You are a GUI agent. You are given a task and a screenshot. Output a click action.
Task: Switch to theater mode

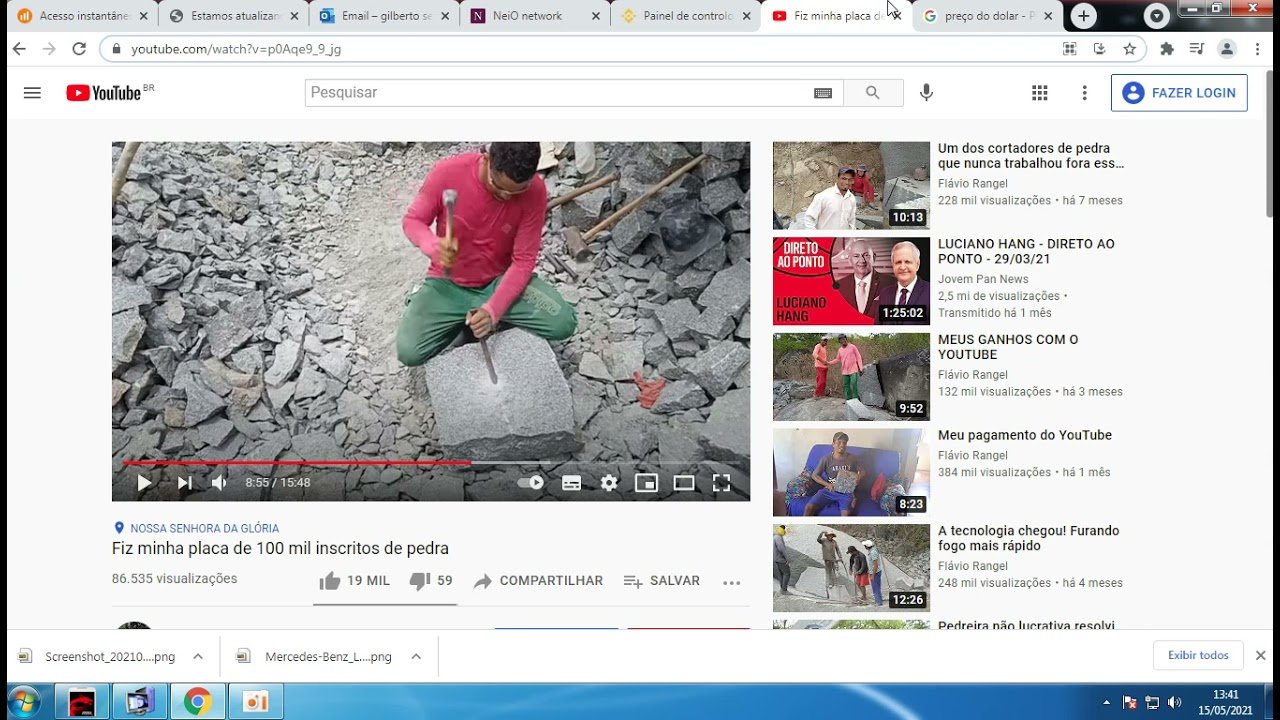coord(684,483)
